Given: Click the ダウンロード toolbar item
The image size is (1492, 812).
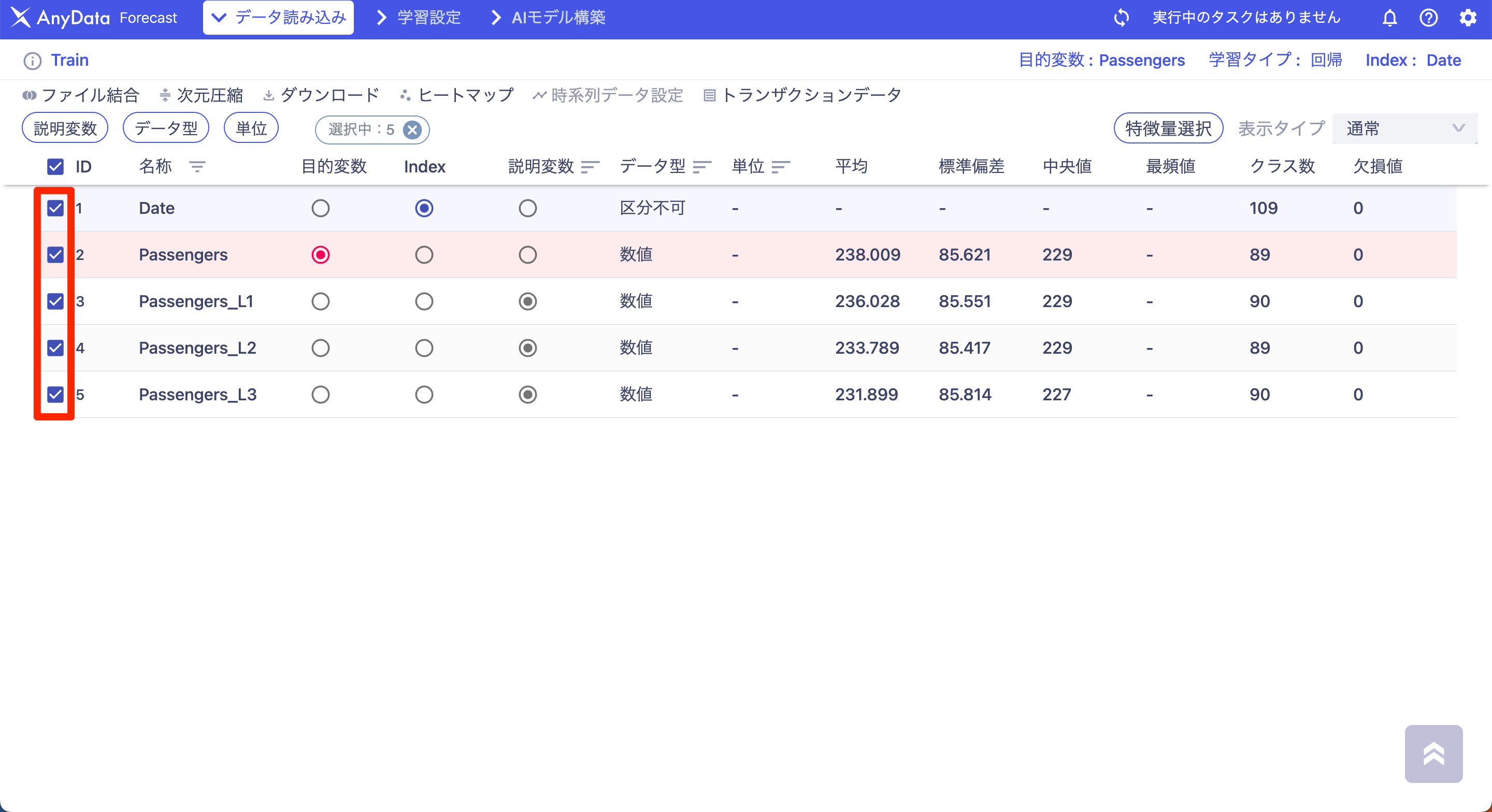Looking at the screenshot, I should [321, 95].
